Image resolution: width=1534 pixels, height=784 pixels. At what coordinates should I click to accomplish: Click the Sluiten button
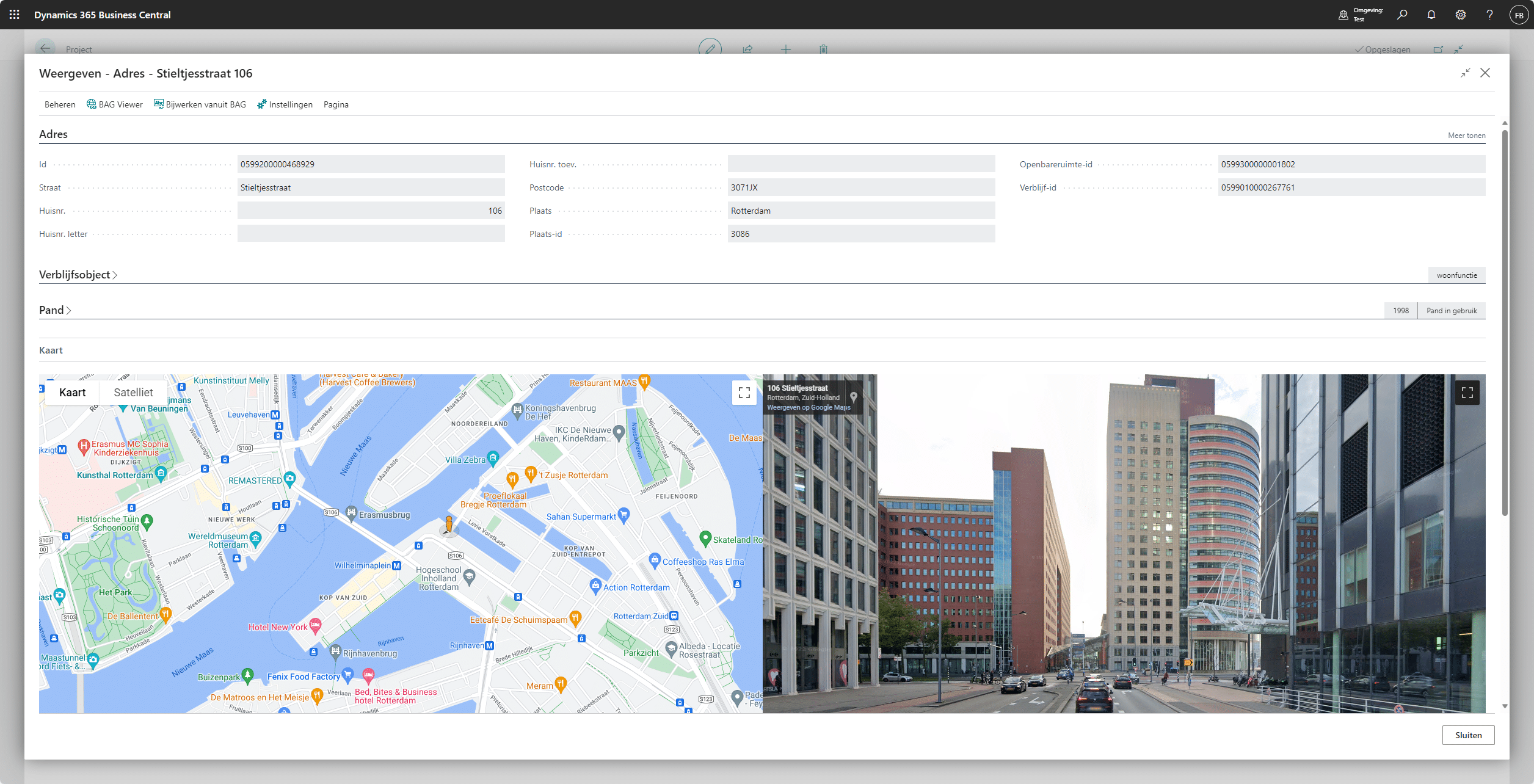click(1468, 735)
